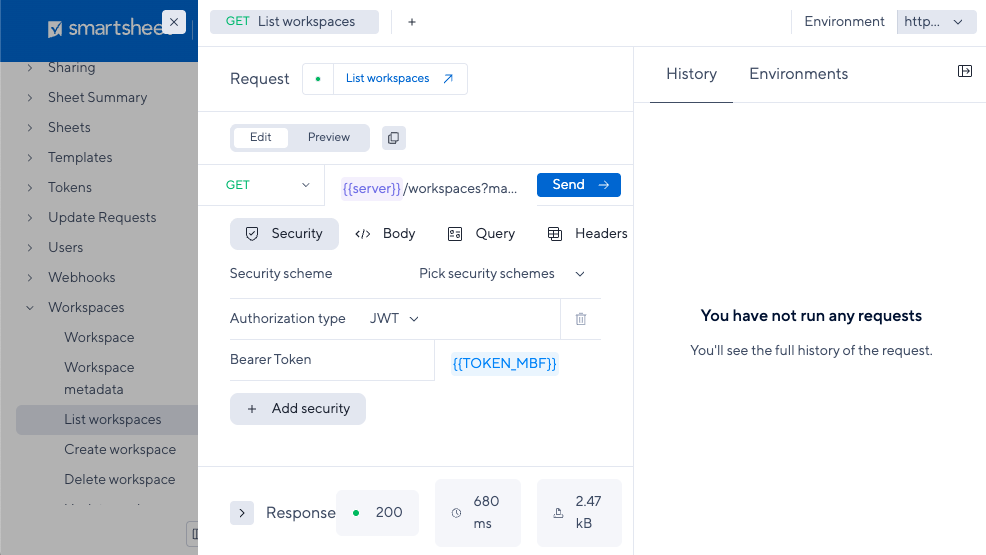Open Pick security schemes dropdown
Viewport: 986px width, 555px height.
click(x=501, y=274)
